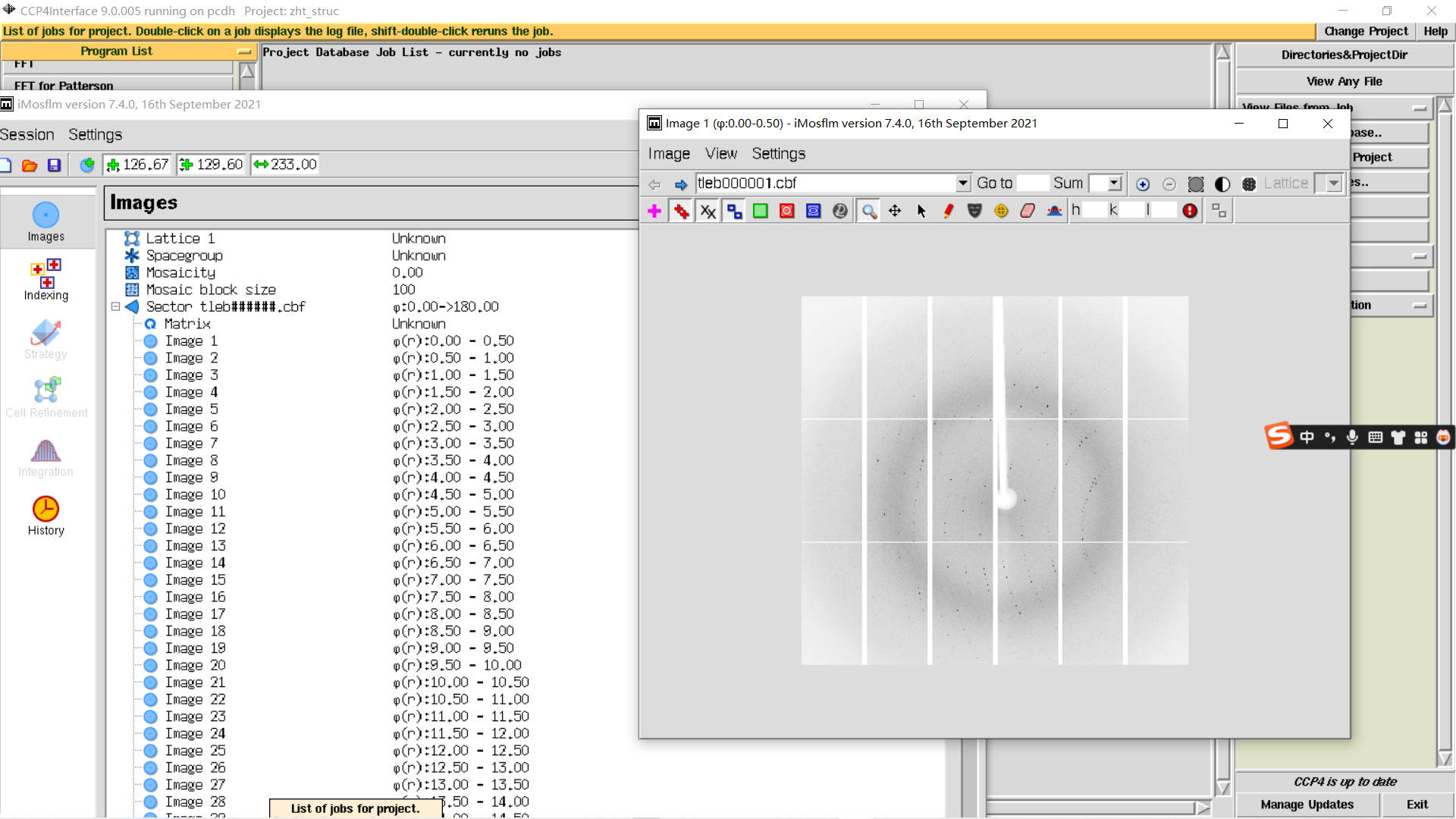Click the Go to image number field
This screenshot has height=819, width=1456.
(1031, 183)
